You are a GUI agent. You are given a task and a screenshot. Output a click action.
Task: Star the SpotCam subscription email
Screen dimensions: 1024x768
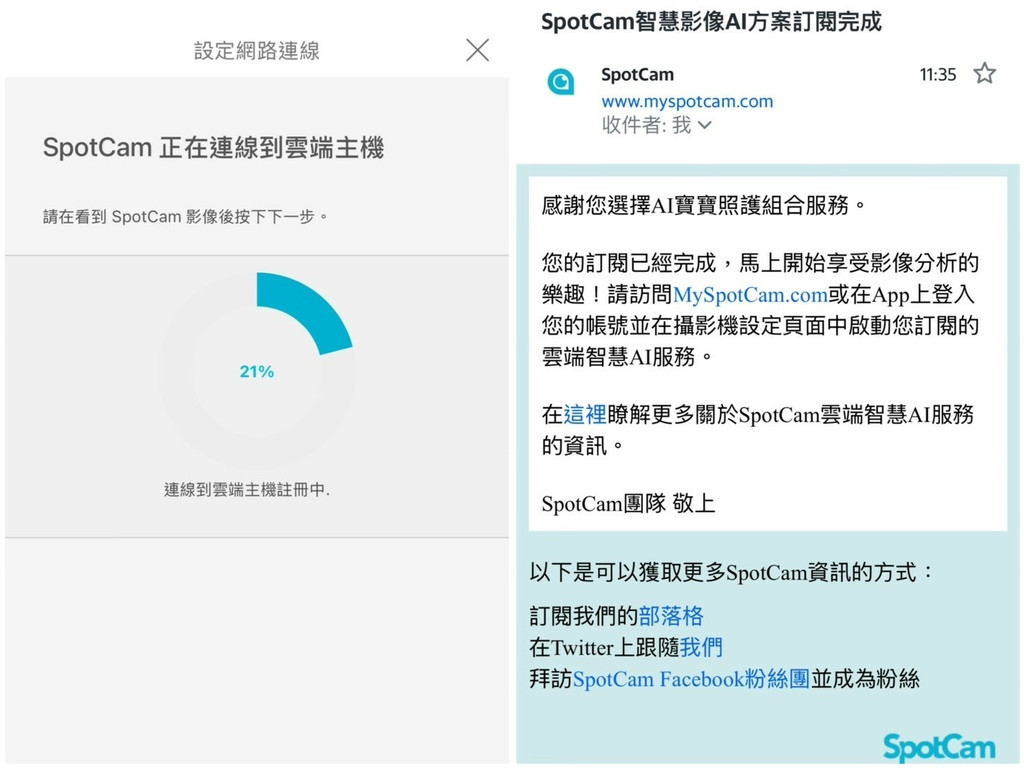click(984, 73)
